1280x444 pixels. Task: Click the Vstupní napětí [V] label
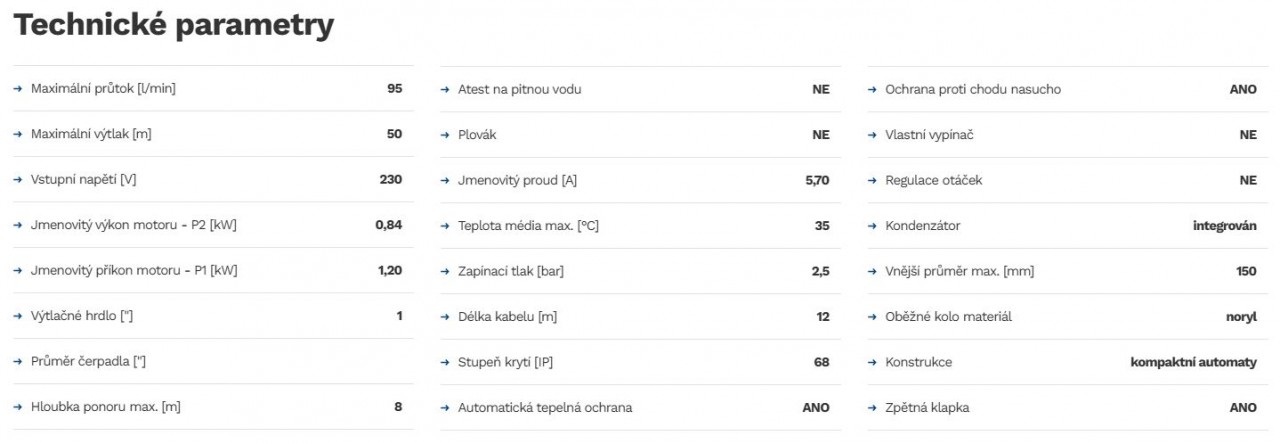pos(83,180)
